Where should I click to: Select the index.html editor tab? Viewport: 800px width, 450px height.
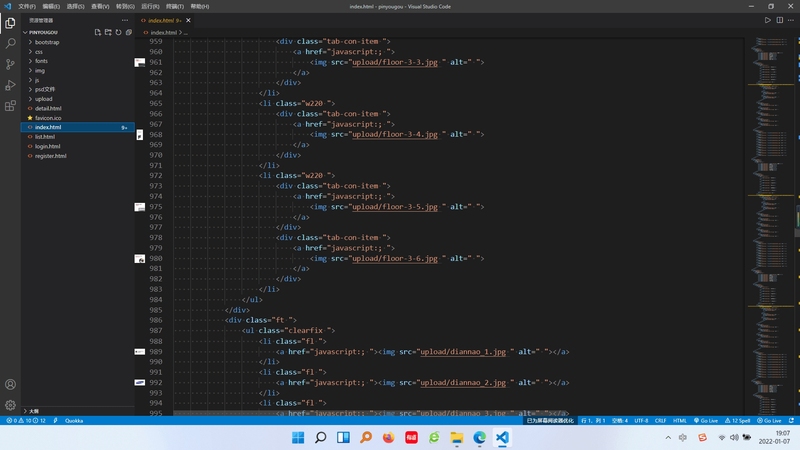160,20
